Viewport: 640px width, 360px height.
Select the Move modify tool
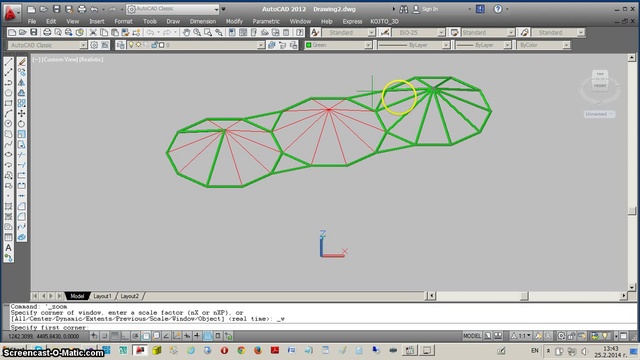point(22,113)
